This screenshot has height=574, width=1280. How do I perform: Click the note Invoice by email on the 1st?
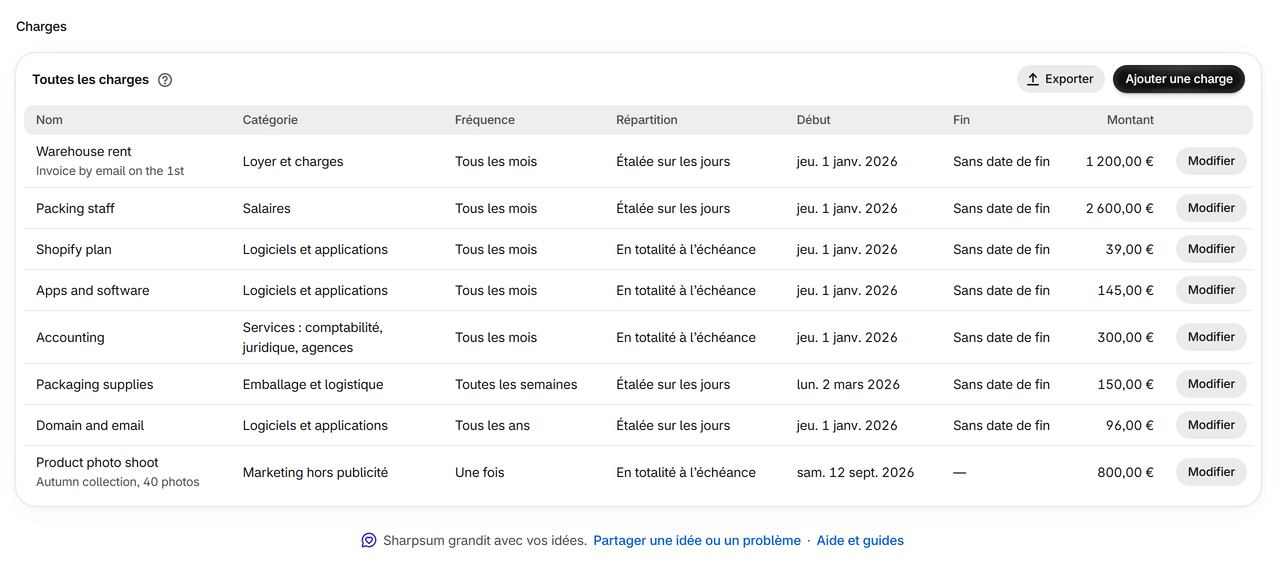click(x=110, y=171)
